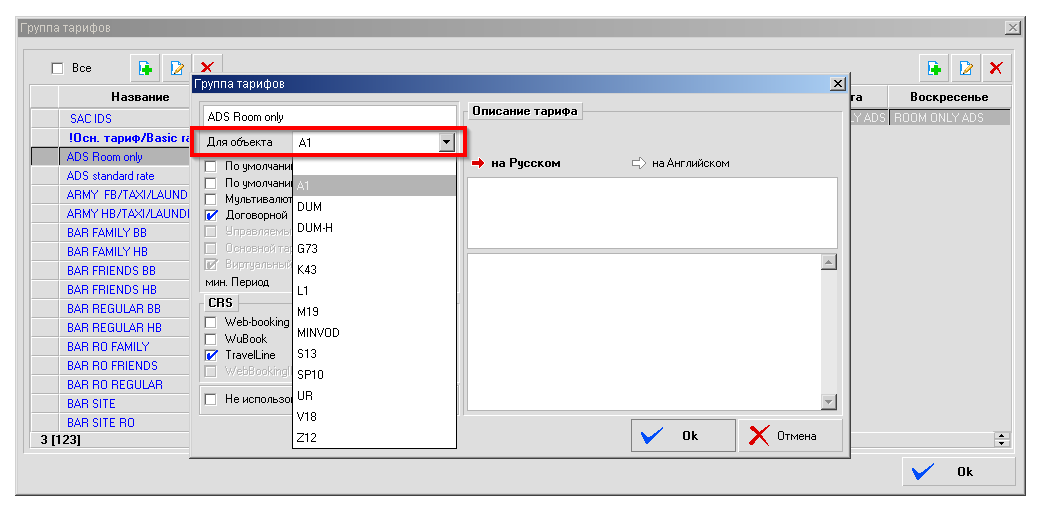1050x513 pixels.
Task: Select BAR SITE RO in the tariff list
Action: pyautogui.click(x=100, y=423)
